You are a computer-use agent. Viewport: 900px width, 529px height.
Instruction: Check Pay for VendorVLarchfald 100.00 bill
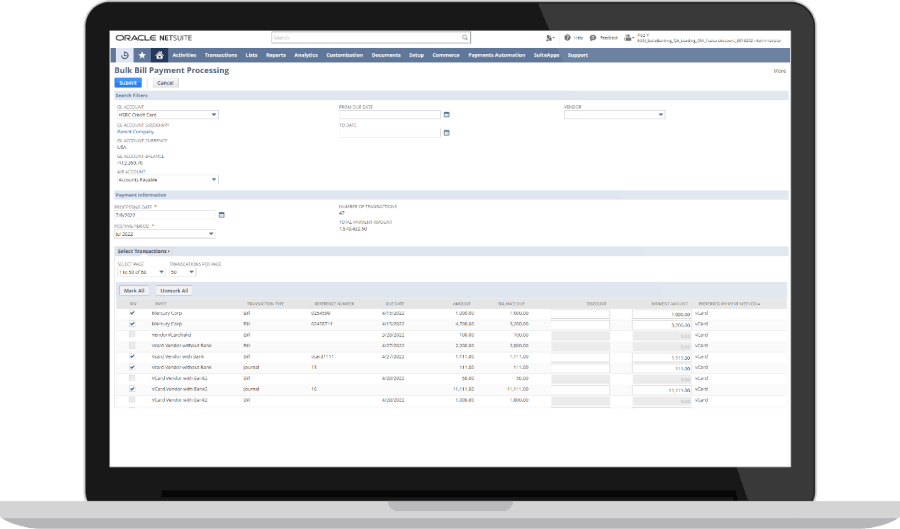pos(132,334)
